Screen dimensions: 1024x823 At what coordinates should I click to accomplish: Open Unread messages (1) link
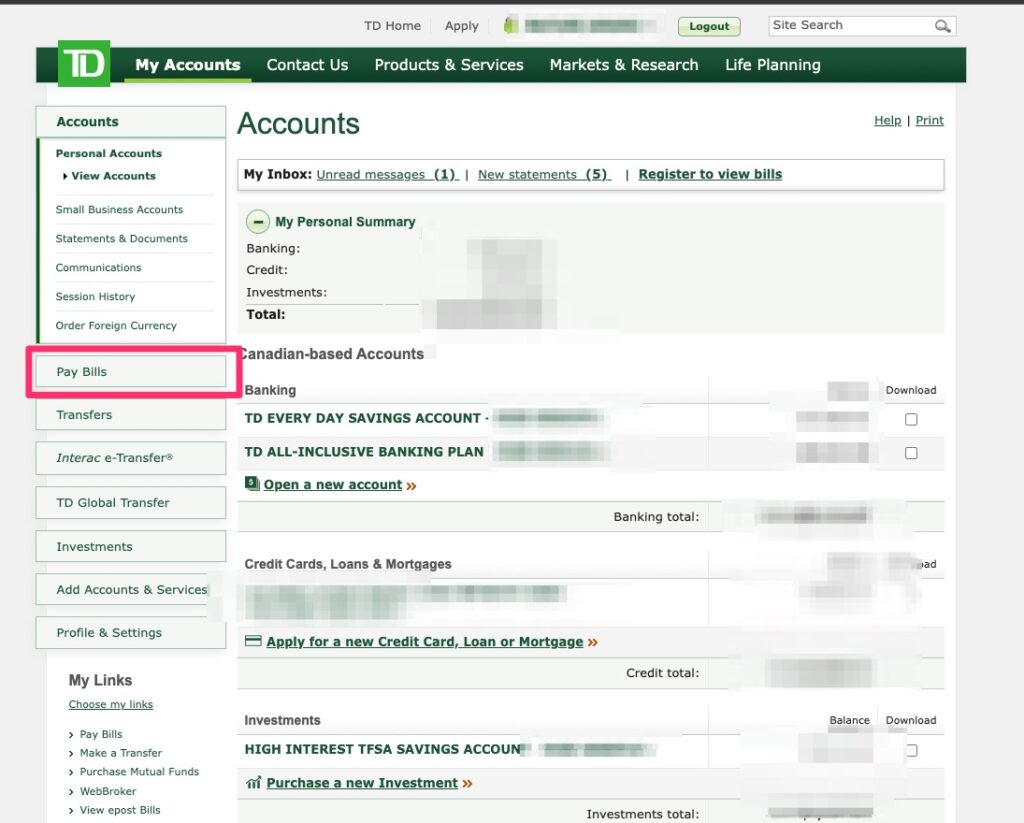[x=387, y=174]
